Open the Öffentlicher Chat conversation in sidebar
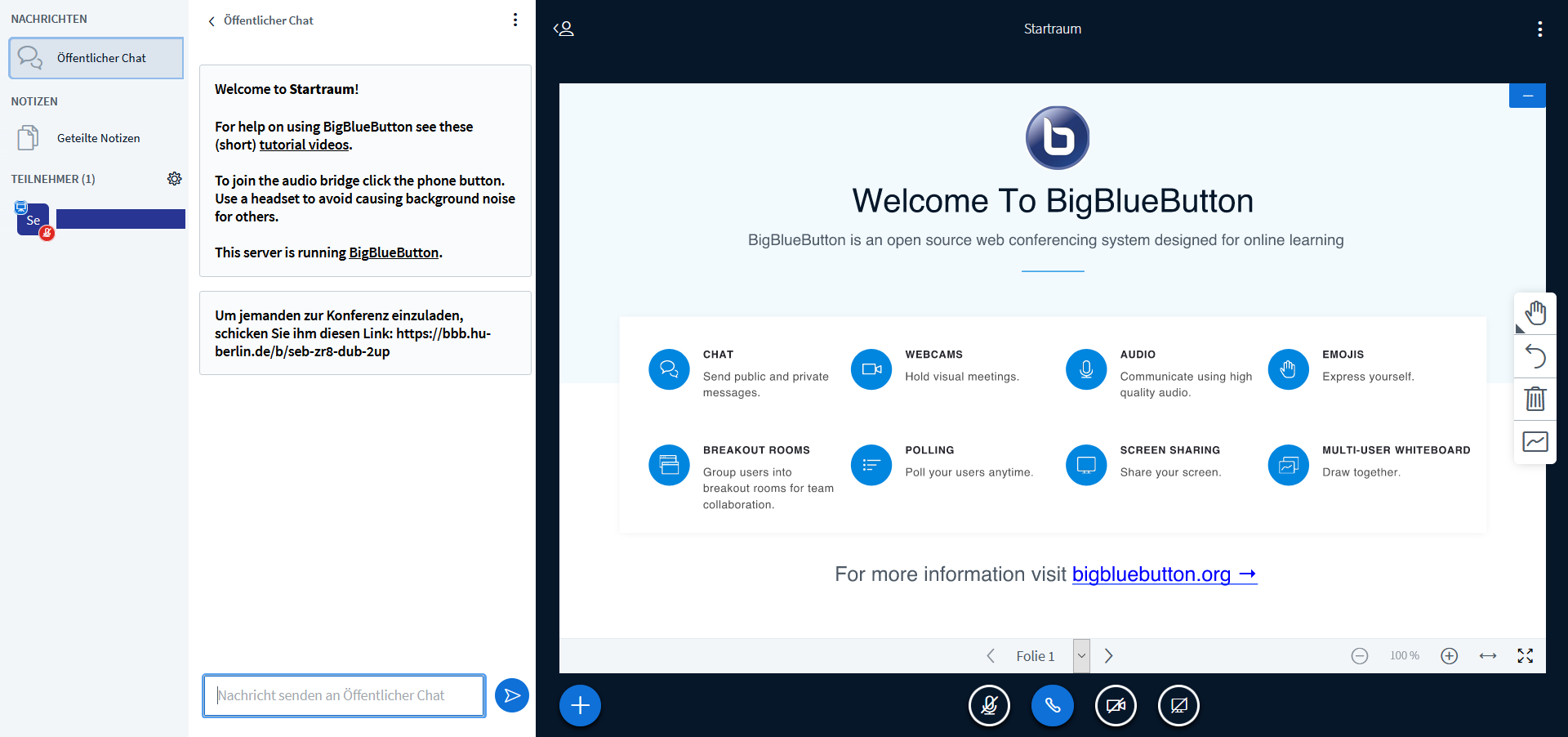The width and height of the screenshot is (1568, 737). [x=96, y=58]
